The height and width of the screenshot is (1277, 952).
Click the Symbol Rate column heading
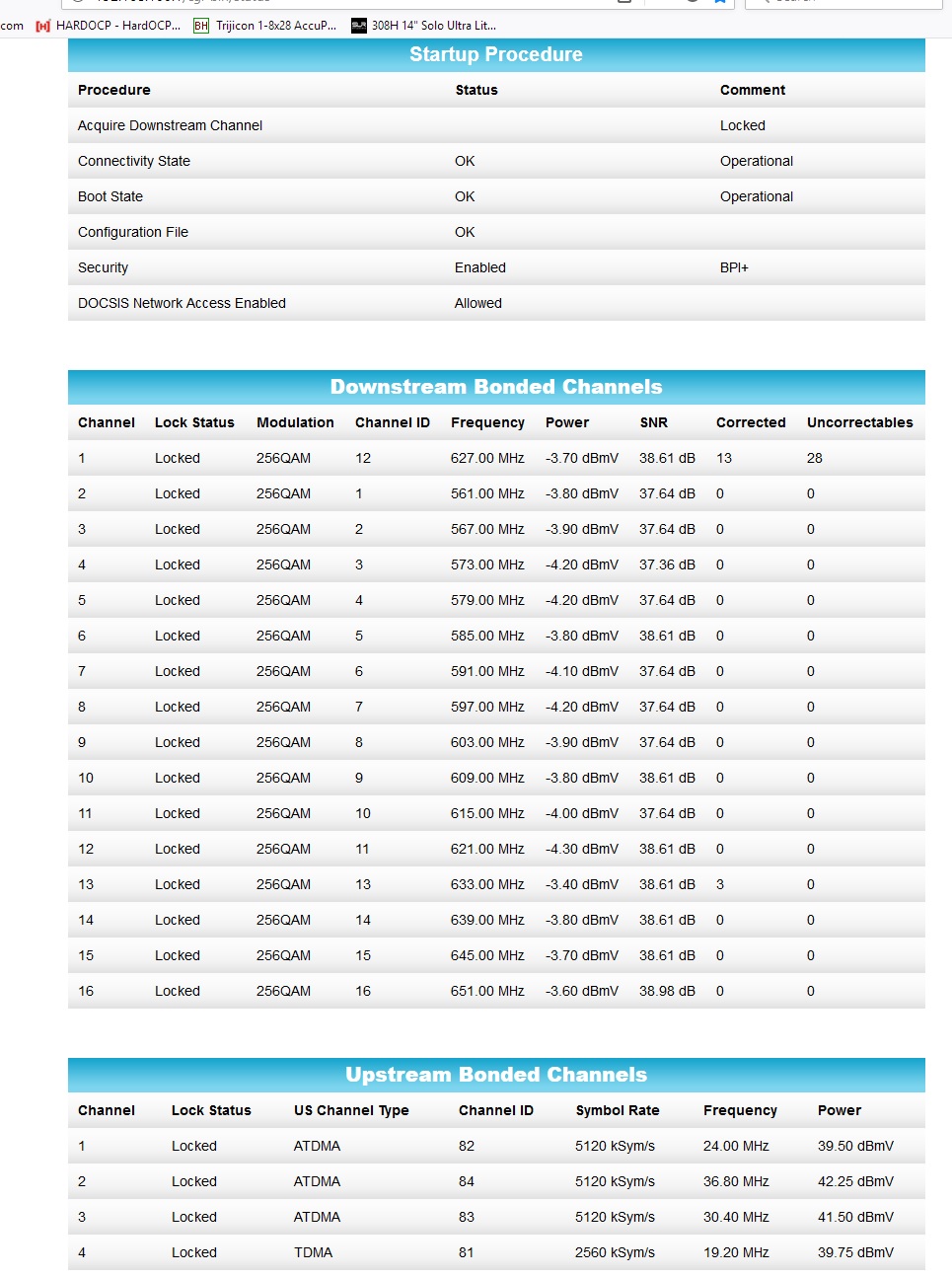click(x=617, y=1110)
